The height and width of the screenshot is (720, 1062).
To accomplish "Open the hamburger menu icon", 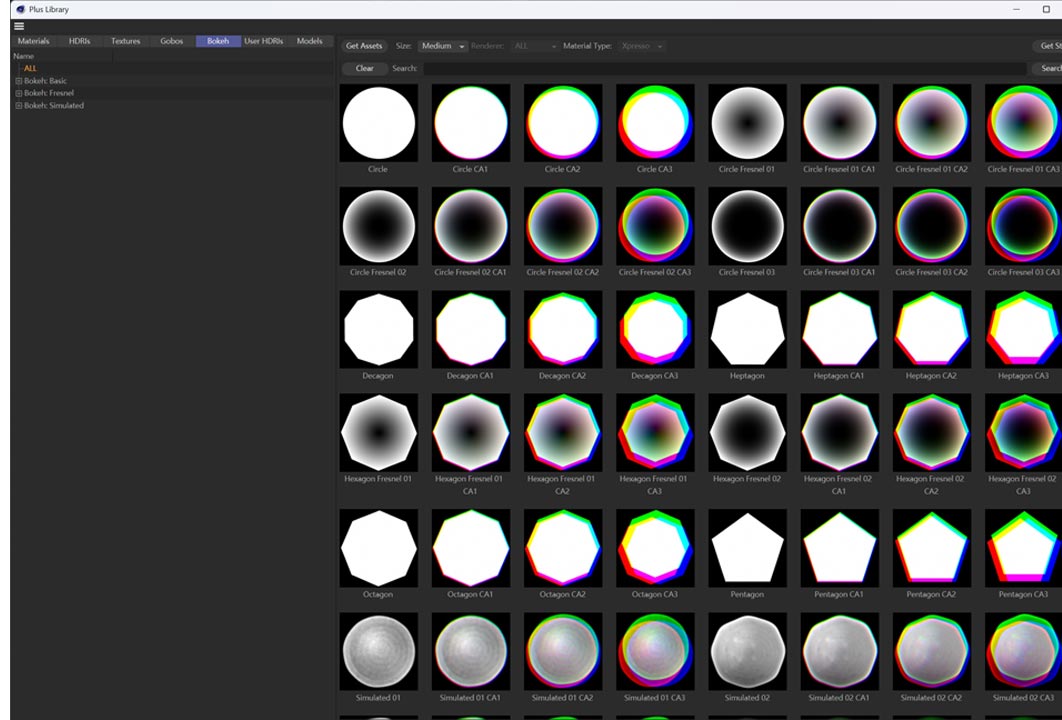I will pyautogui.click(x=19, y=26).
